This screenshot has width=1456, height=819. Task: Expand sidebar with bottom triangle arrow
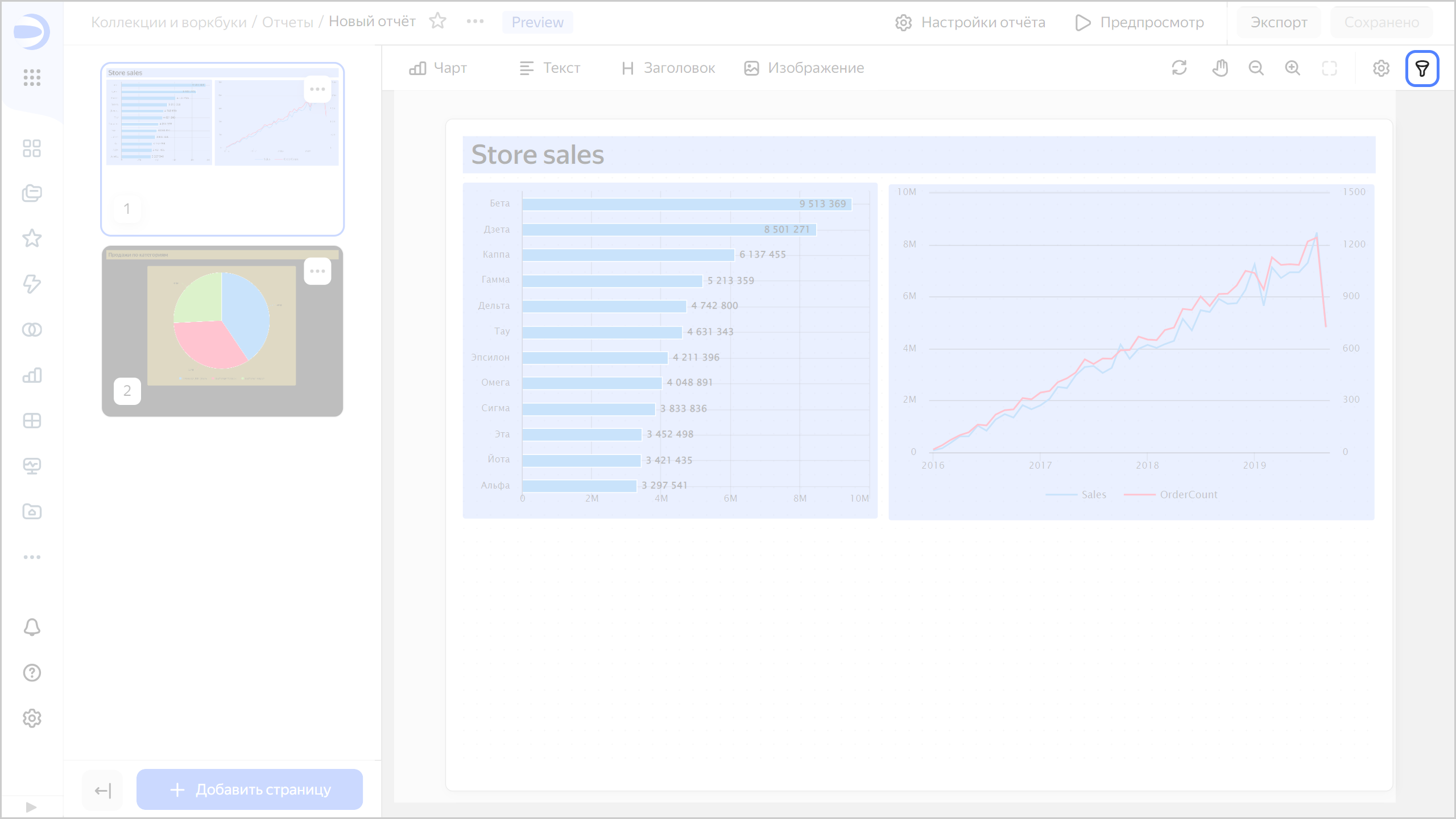click(31, 807)
